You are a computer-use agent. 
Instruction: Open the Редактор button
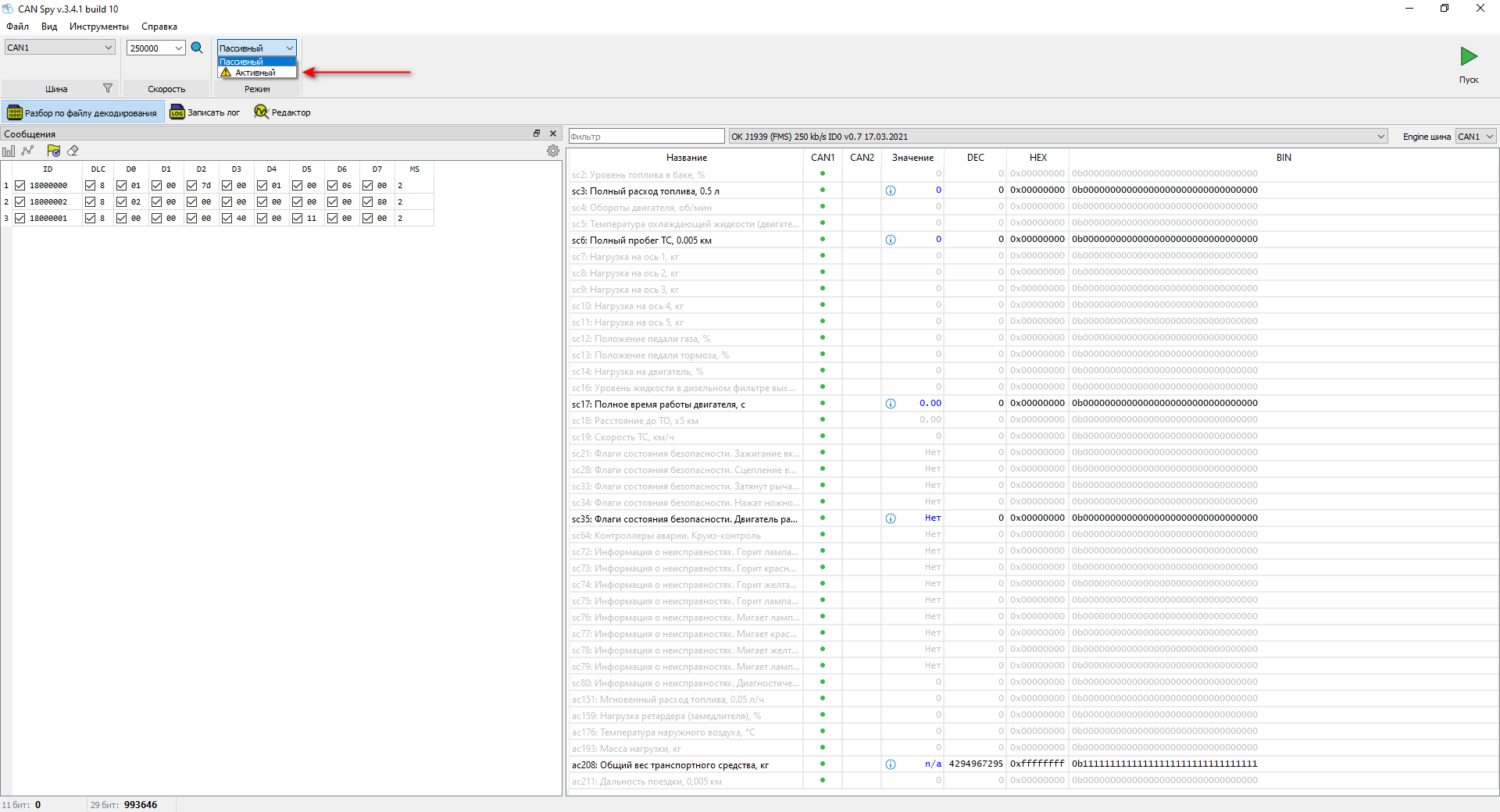(283, 112)
